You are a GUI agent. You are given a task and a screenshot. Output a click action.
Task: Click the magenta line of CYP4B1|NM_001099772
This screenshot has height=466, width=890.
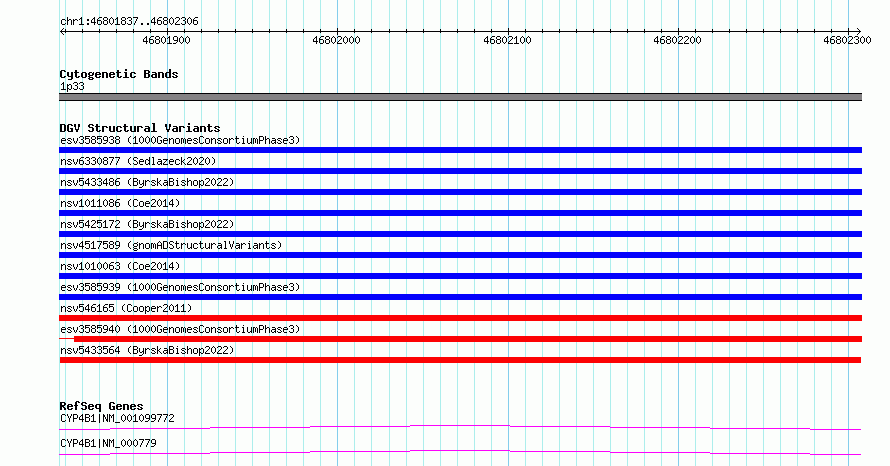tap(460, 427)
